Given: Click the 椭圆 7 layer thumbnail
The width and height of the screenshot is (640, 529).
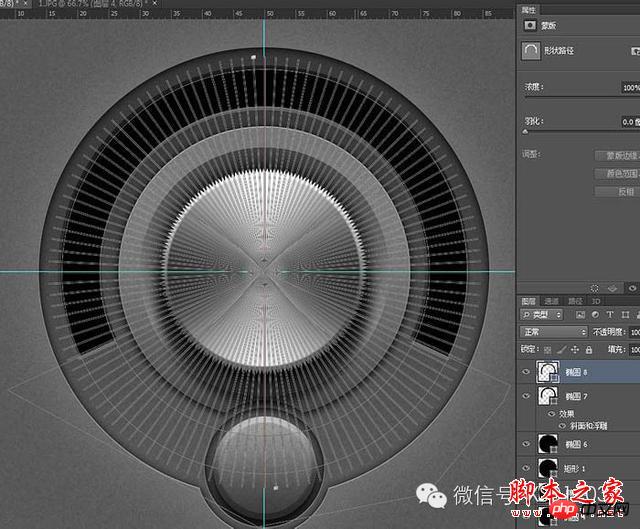Looking at the screenshot, I should click(547, 396).
